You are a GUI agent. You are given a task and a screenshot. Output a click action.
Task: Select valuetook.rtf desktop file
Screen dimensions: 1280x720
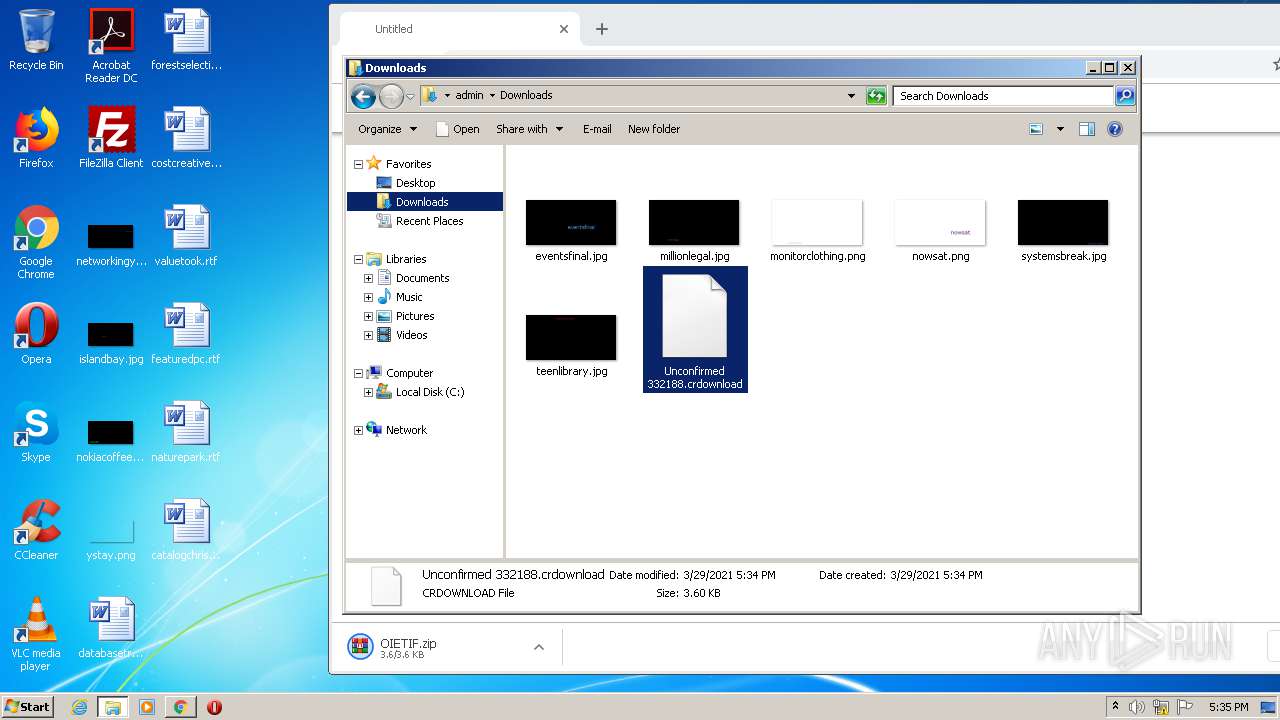[x=186, y=236]
